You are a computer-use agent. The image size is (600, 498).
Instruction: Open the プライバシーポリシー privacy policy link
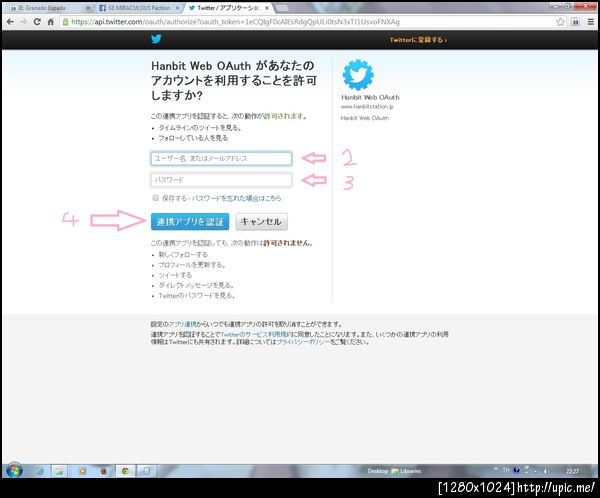point(303,342)
